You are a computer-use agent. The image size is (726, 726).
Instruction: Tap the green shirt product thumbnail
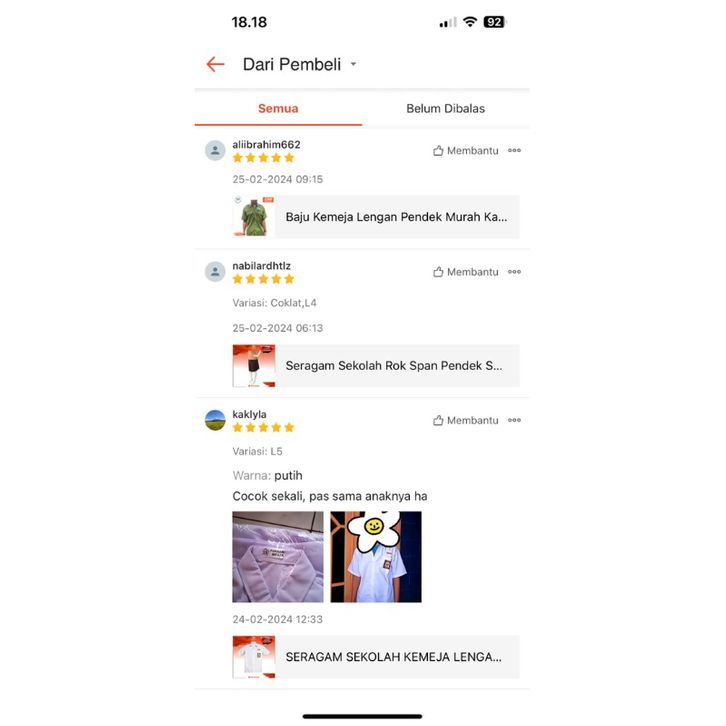pos(254,217)
